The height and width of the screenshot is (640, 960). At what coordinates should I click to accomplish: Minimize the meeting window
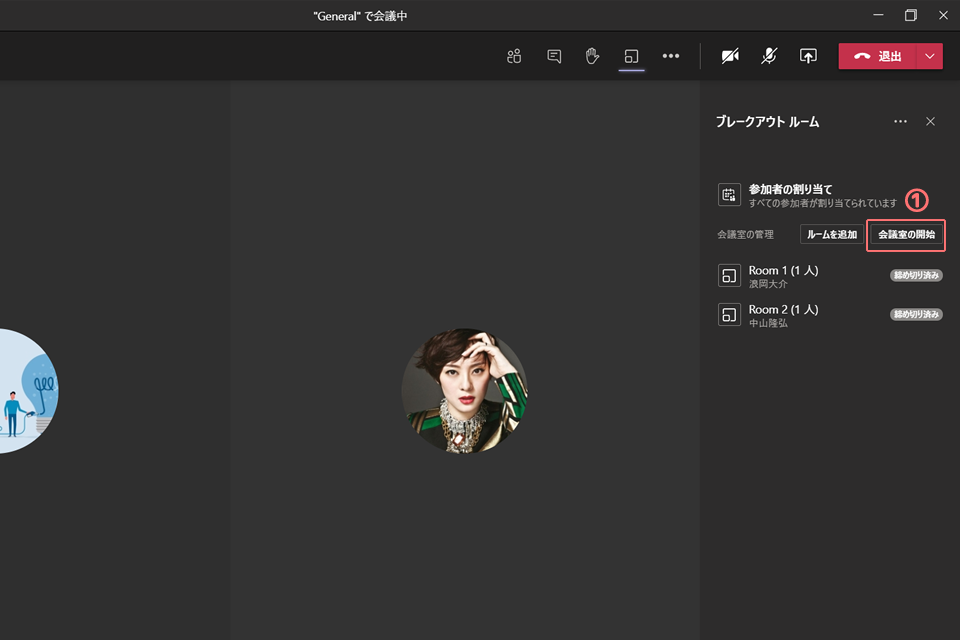[879, 15]
